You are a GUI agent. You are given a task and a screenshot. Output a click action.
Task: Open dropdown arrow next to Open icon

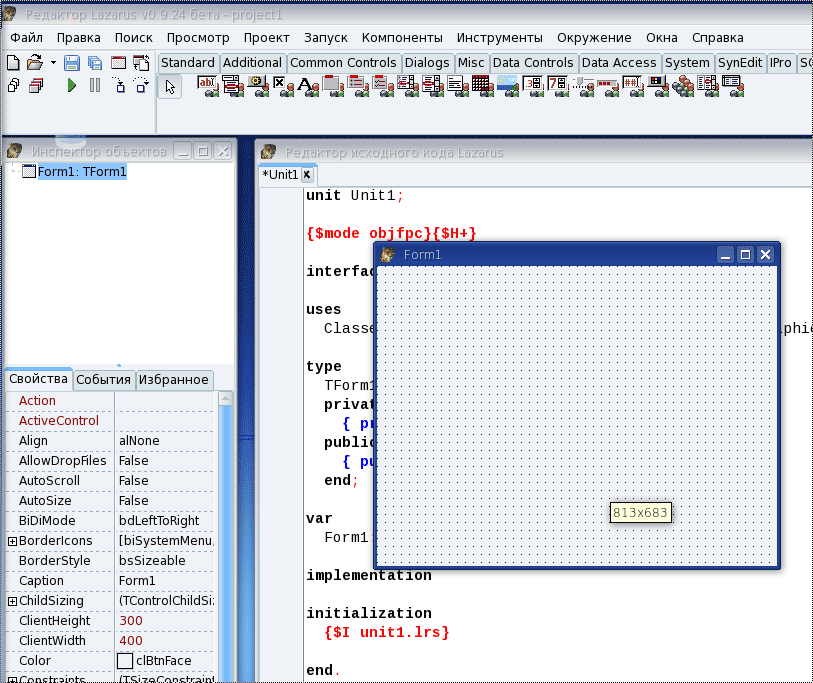pos(53,63)
